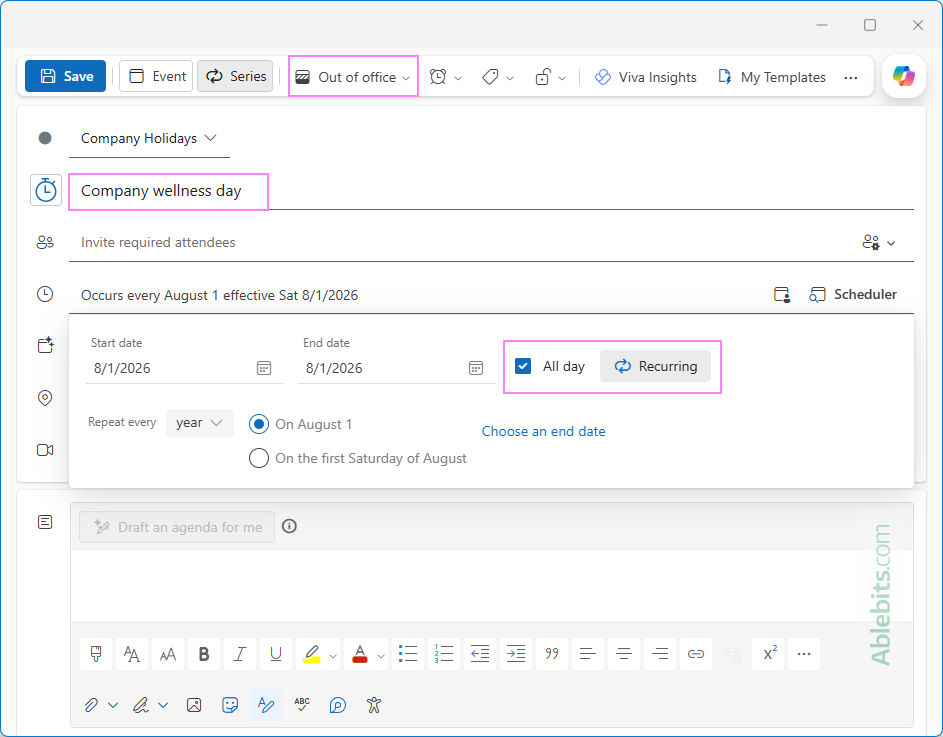Click the private lock icon
The height and width of the screenshot is (737, 943).
point(542,77)
